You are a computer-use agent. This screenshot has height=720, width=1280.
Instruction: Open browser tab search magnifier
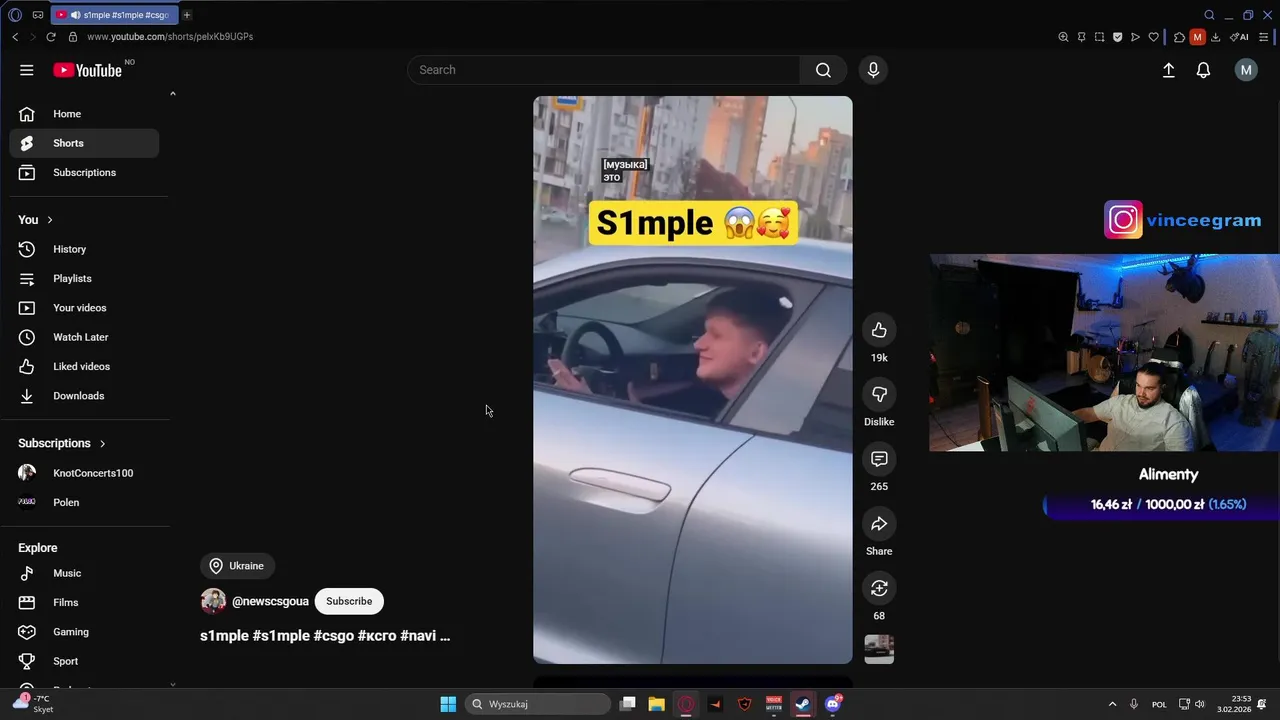1209,15
